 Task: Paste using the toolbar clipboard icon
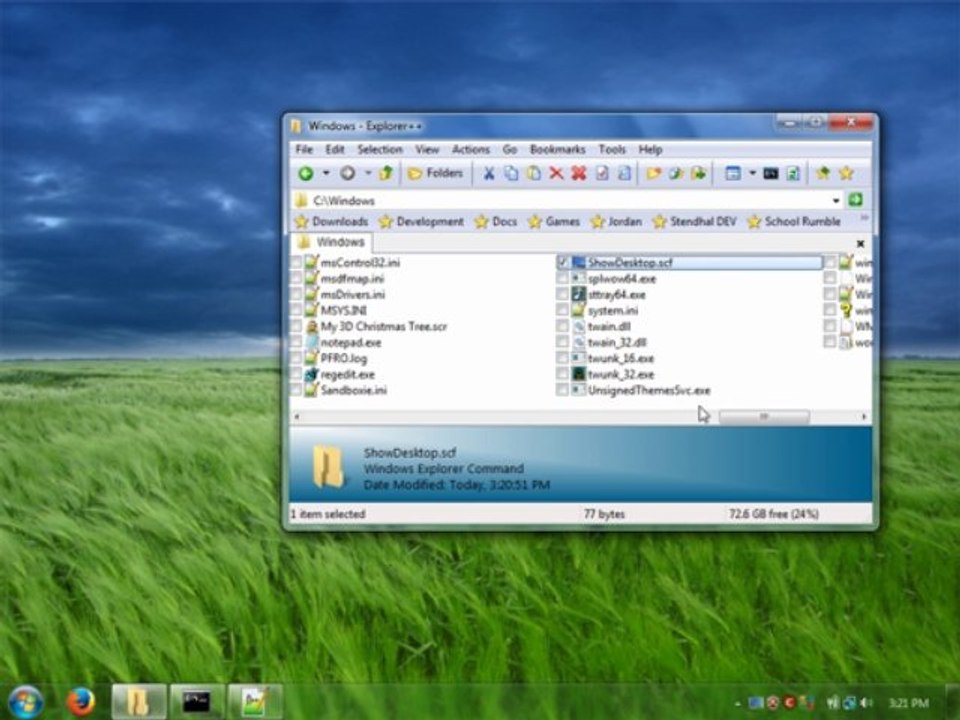[533, 173]
